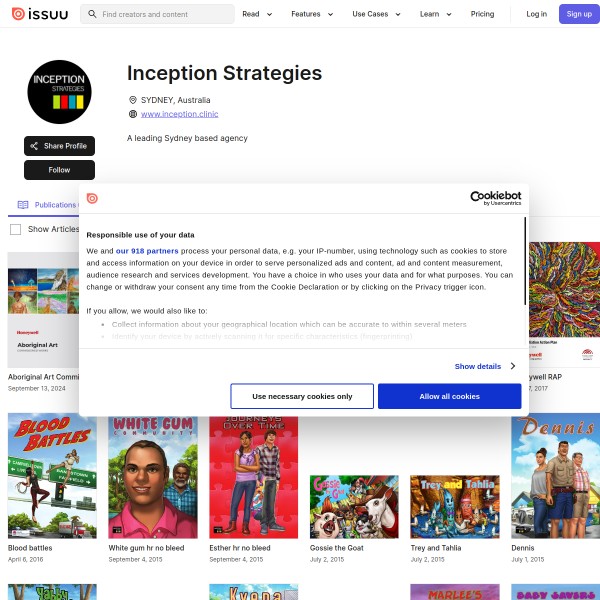The height and width of the screenshot is (600, 600).
Task: Choose Use necessary cookies only
Action: tap(302, 396)
